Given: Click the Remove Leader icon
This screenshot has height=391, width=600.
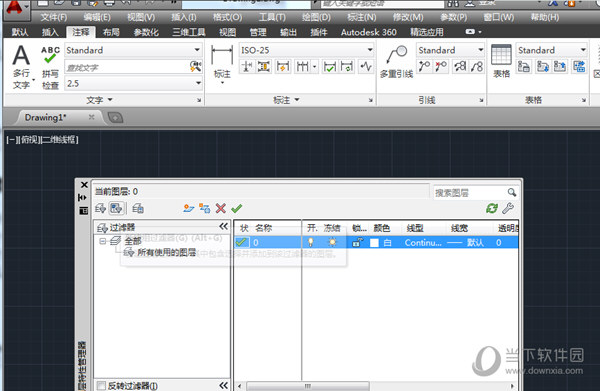Looking at the screenshot, I should tap(441, 67).
